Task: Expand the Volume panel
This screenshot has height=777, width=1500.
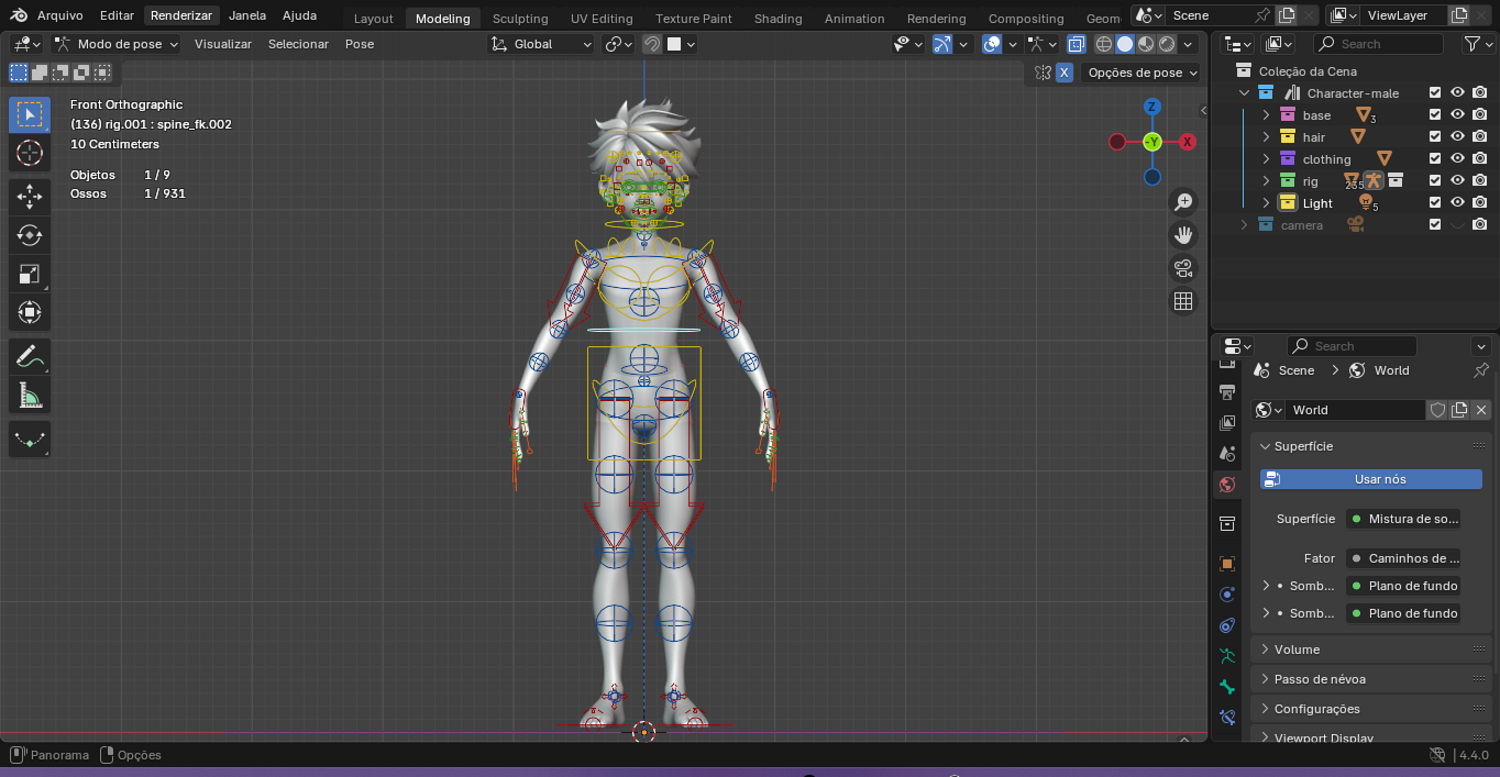Action: click(x=1297, y=649)
